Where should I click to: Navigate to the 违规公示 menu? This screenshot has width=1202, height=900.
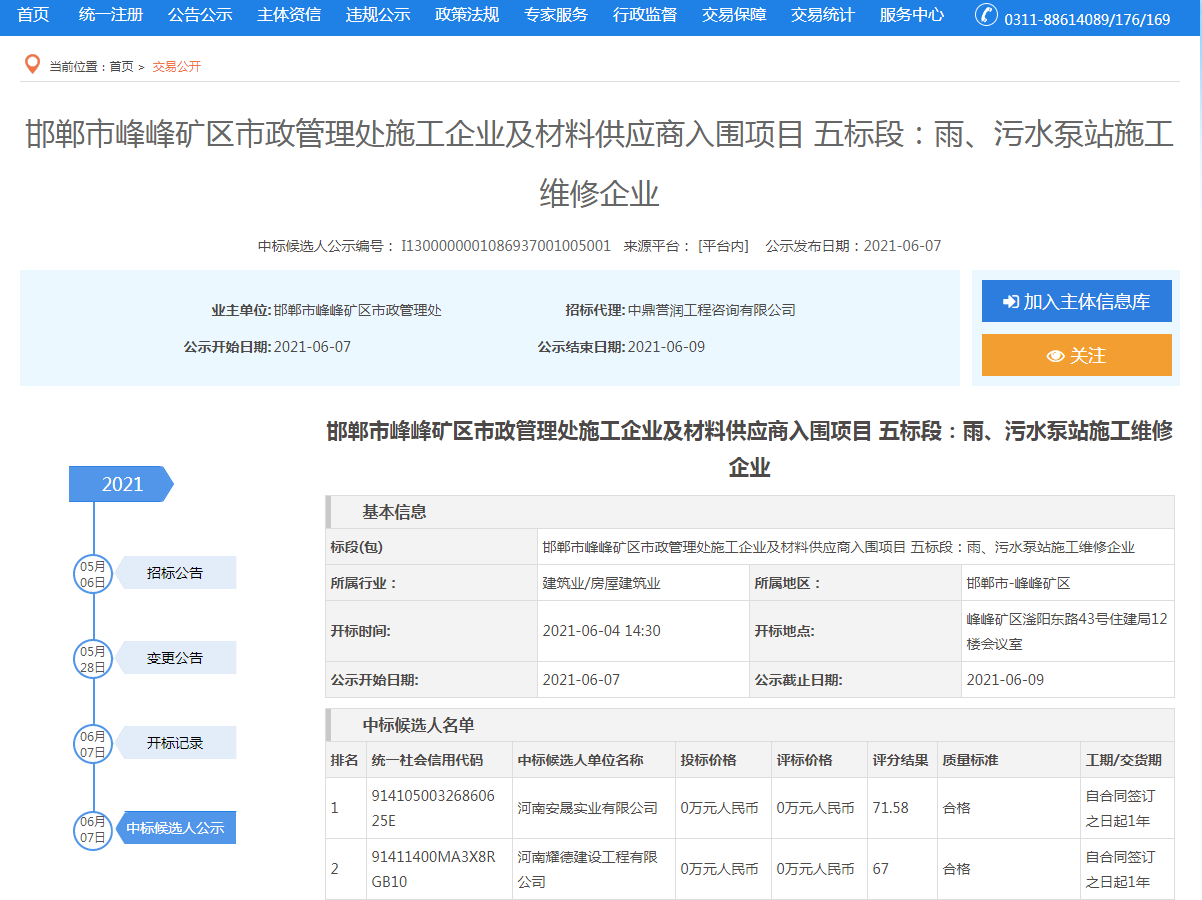[x=378, y=15]
